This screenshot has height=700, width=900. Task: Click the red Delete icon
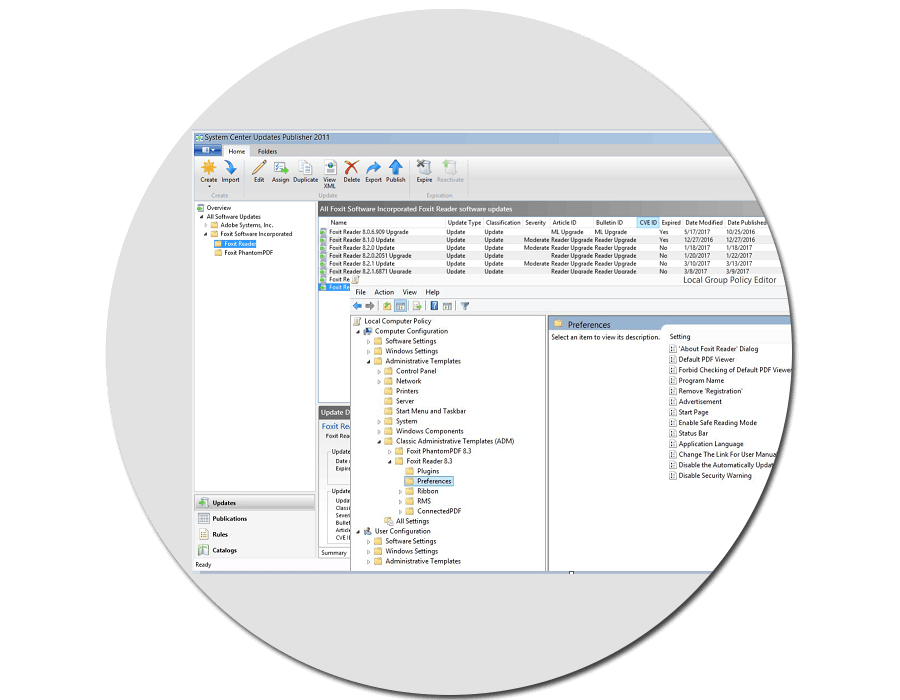coord(352,168)
